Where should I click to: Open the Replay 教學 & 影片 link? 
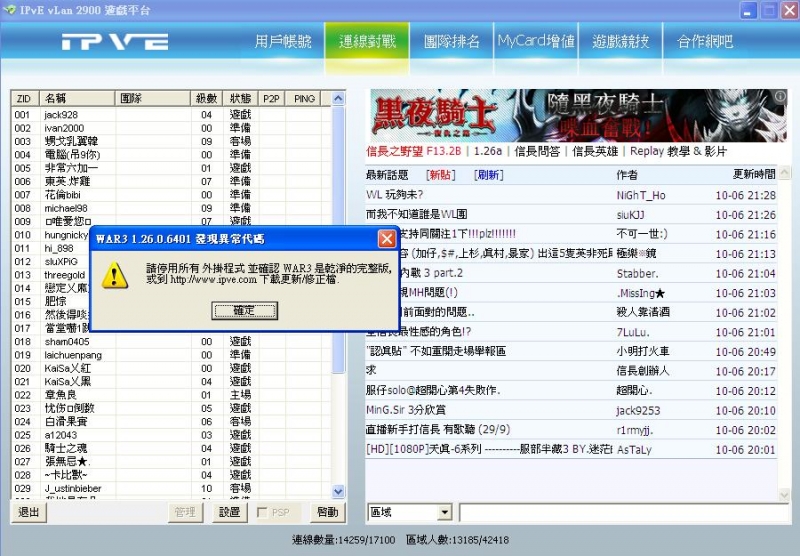click(x=678, y=151)
